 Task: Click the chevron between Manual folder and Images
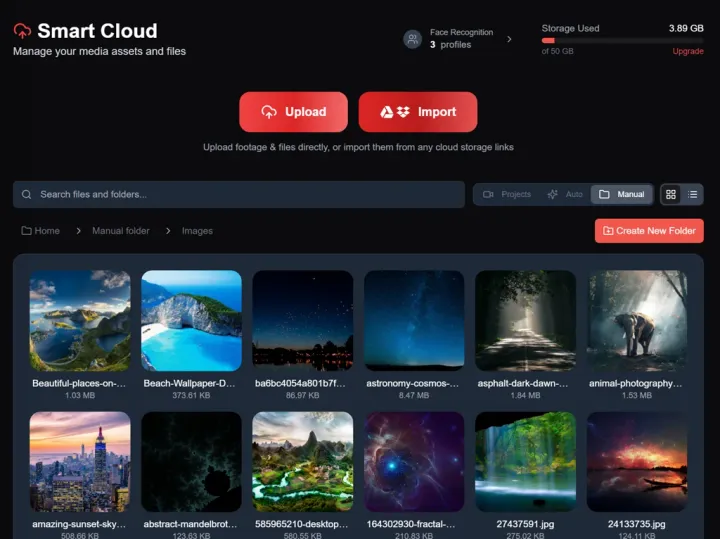click(168, 230)
